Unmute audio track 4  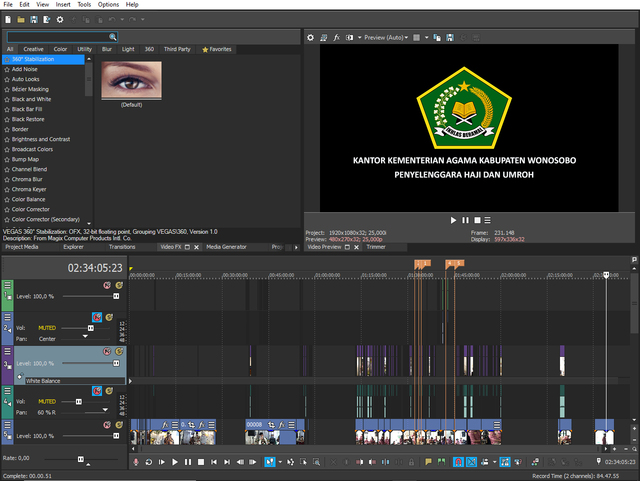pyautogui.click(x=97, y=391)
